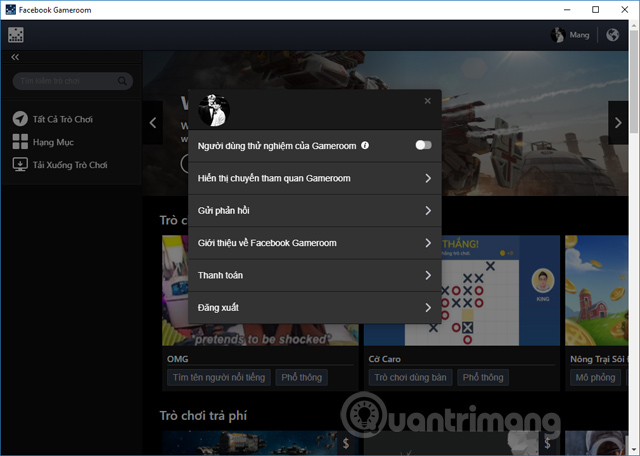Click the Mạng profile name
The image size is (640, 456).
coord(579,36)
